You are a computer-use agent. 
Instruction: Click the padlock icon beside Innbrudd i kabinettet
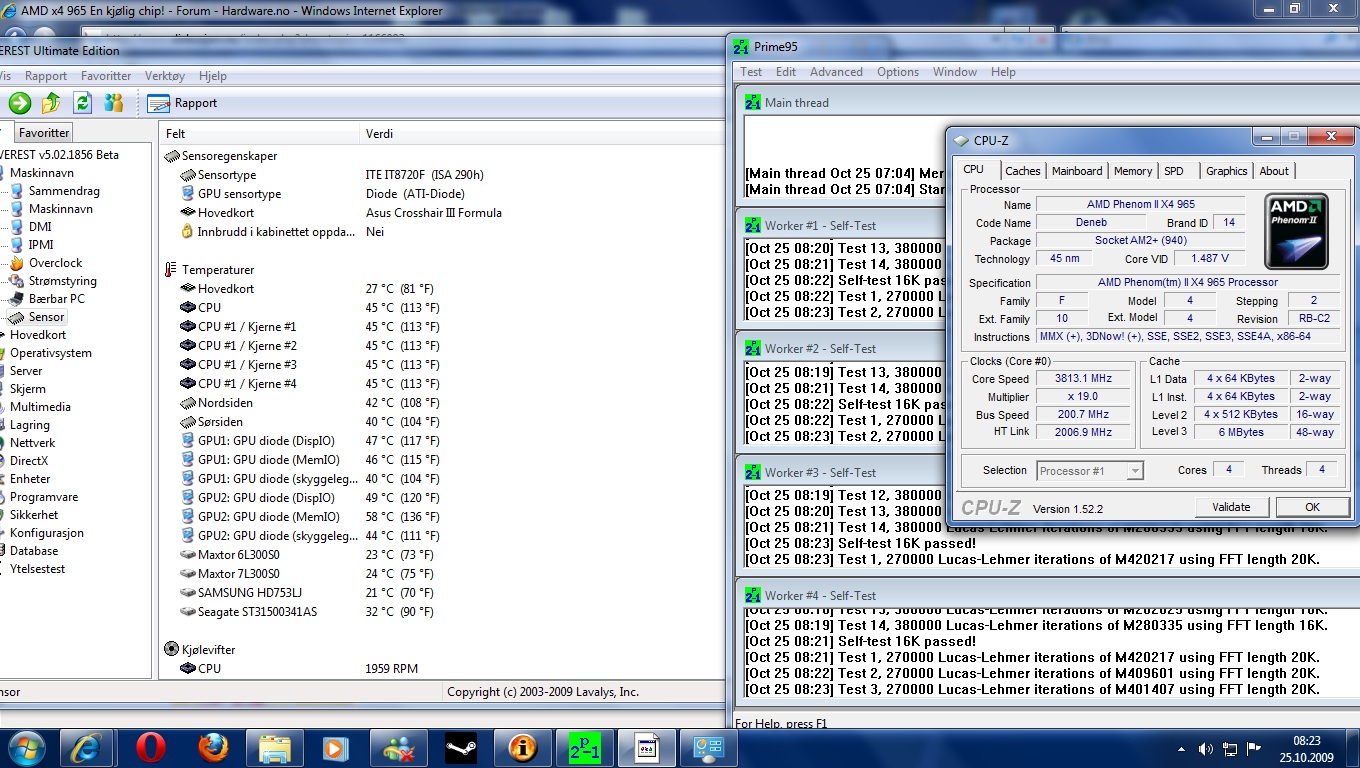coord(187,232)
